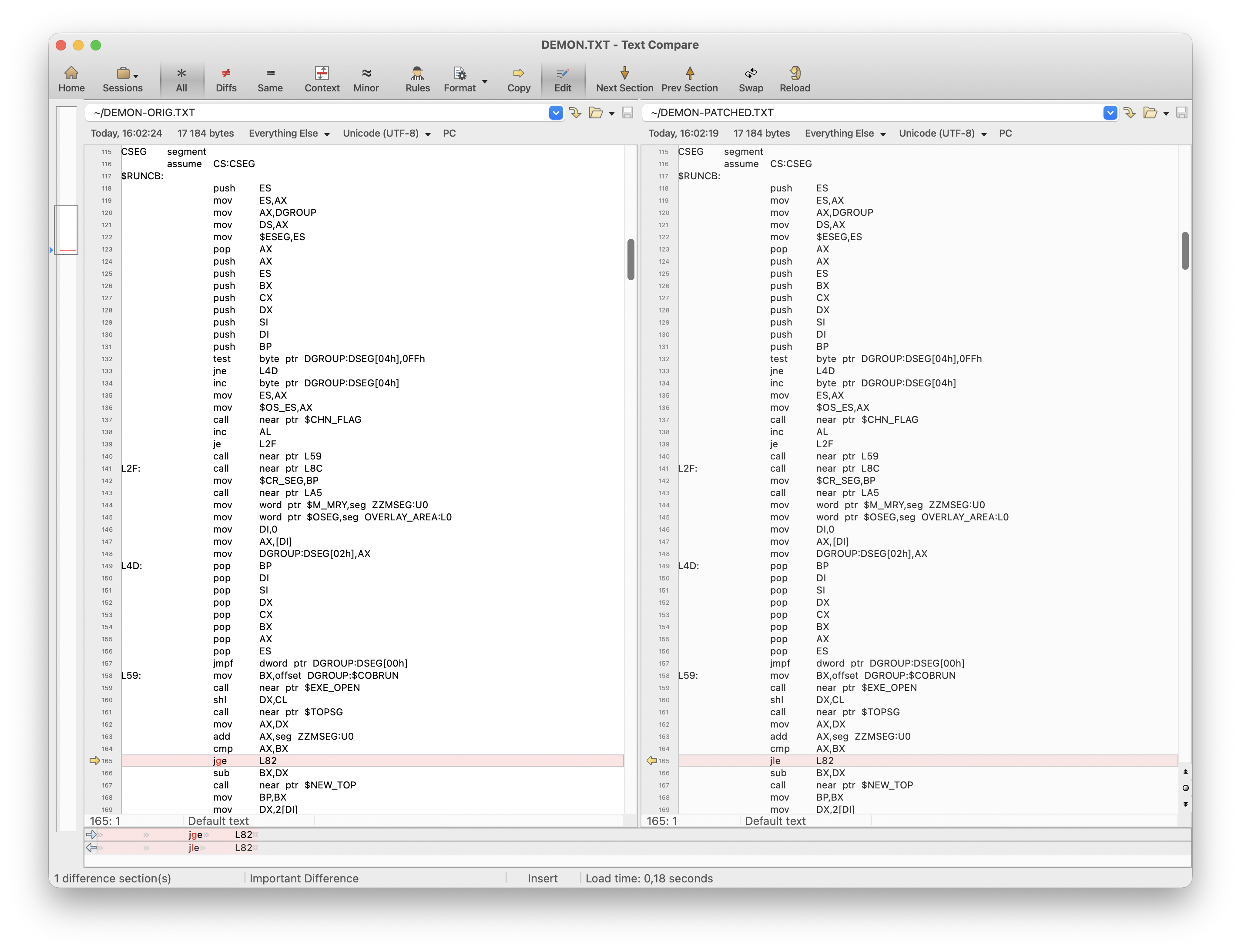This screenshot has height=952, width=1241.
Task: Show only differences with Diffs button
Action: [225, 79]
